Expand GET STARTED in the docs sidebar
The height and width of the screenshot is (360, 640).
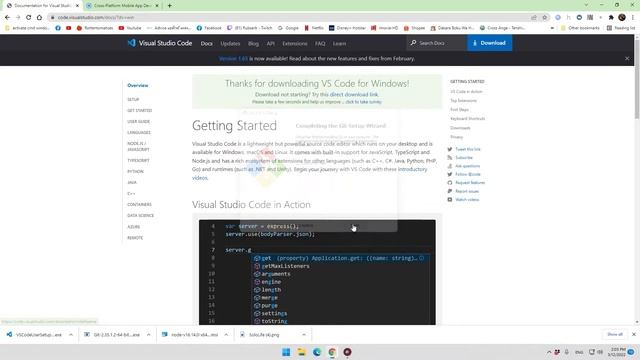point(140,110)
